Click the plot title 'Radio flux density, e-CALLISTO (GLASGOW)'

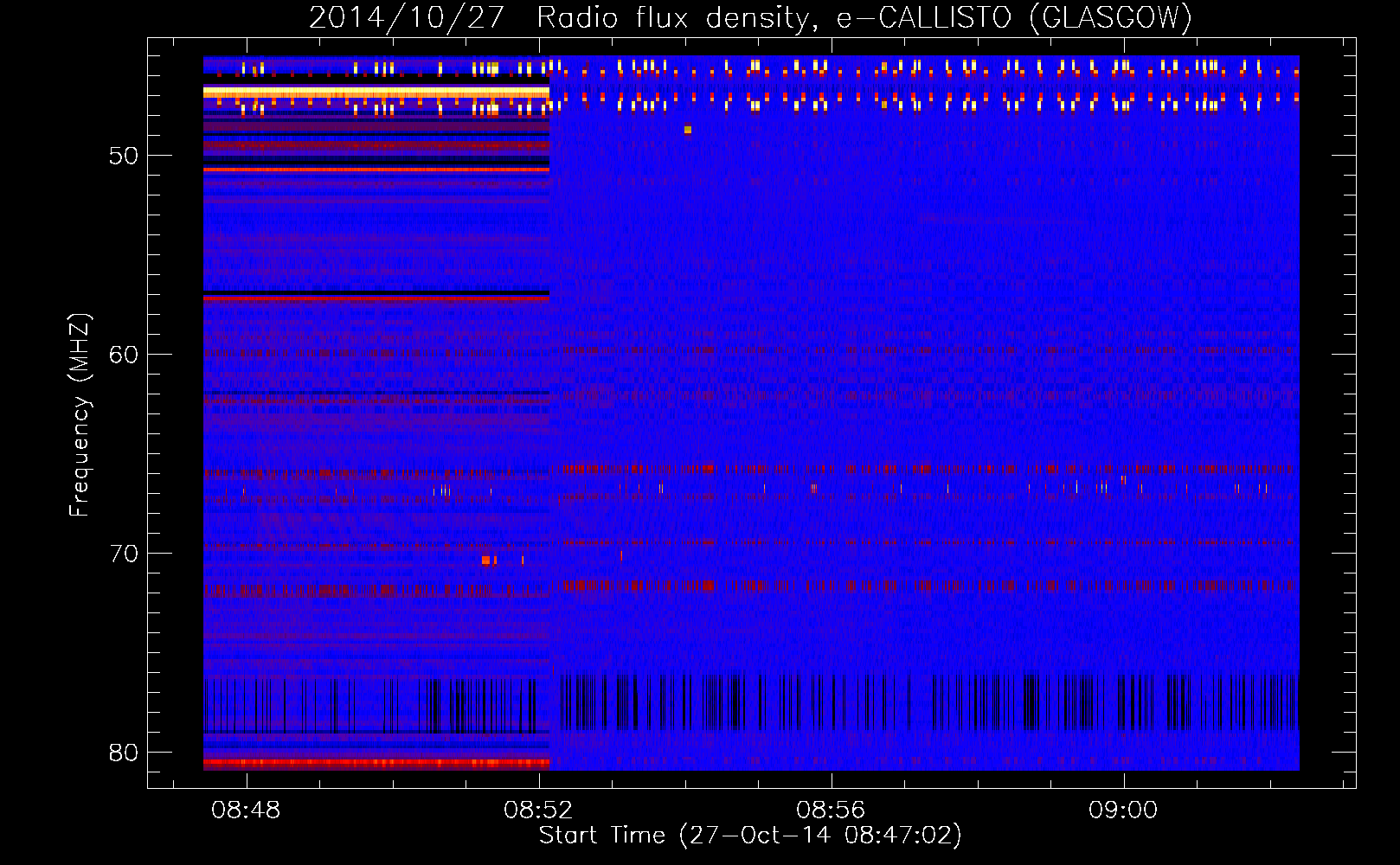[x=864, y=17]
